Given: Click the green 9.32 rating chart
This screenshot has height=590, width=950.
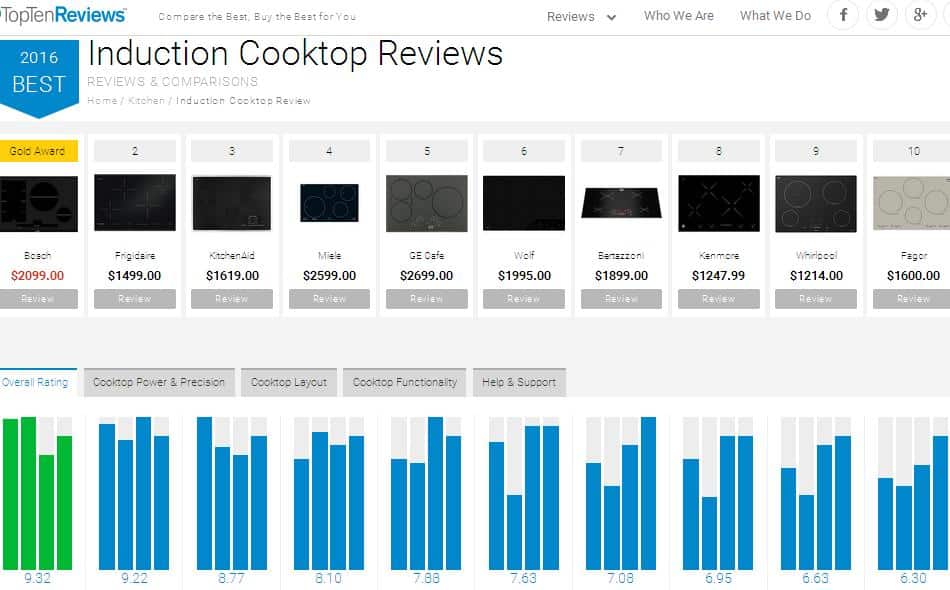Looking at the screenshot, I should (x=38, y=493).
